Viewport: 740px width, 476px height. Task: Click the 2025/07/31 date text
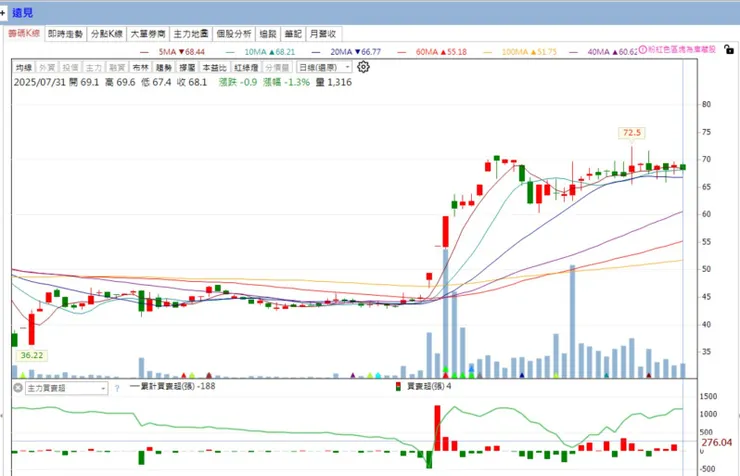click(40, 82)
